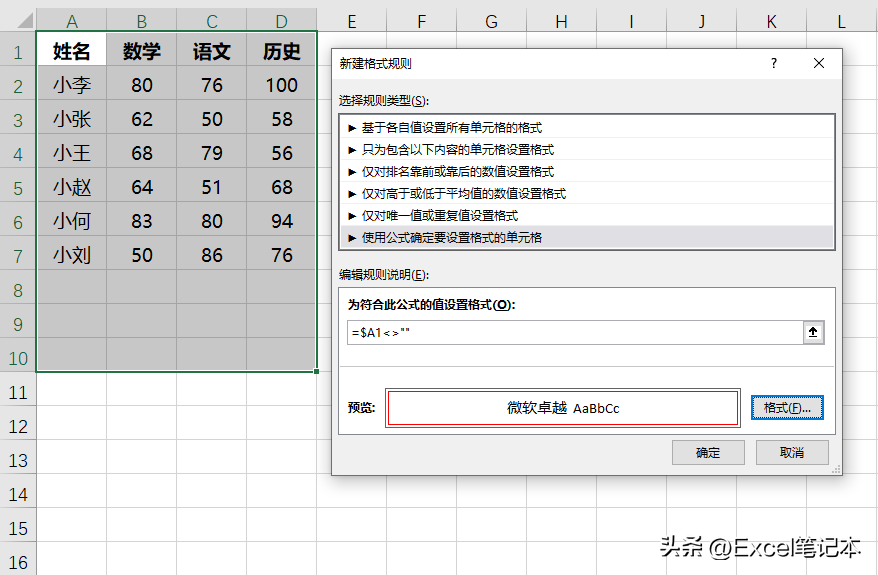Select column H header
Image resolution: width=878 pixels, height=575 pixels.
coord(562,21)
